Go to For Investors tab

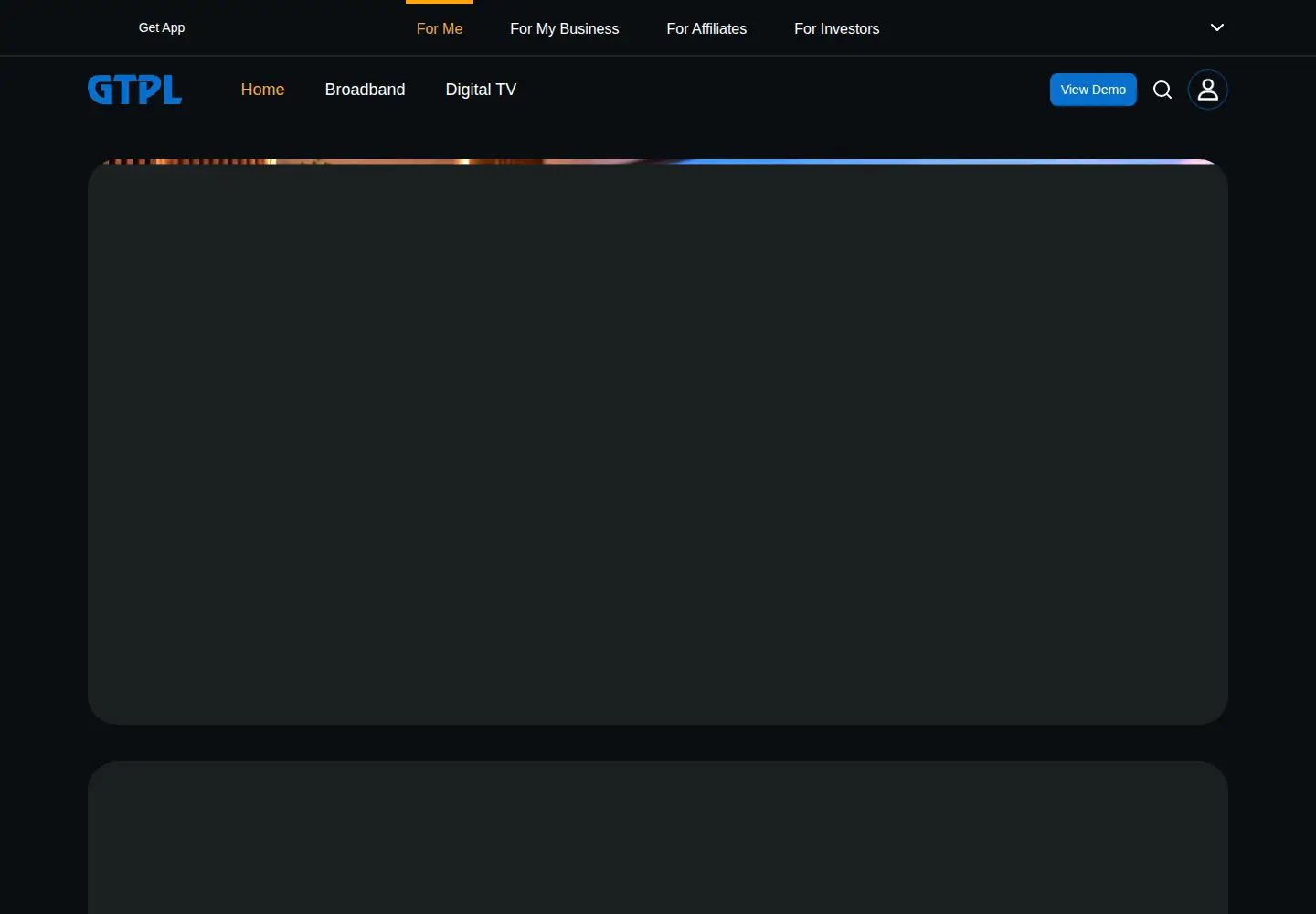click(x=837, y=28)
